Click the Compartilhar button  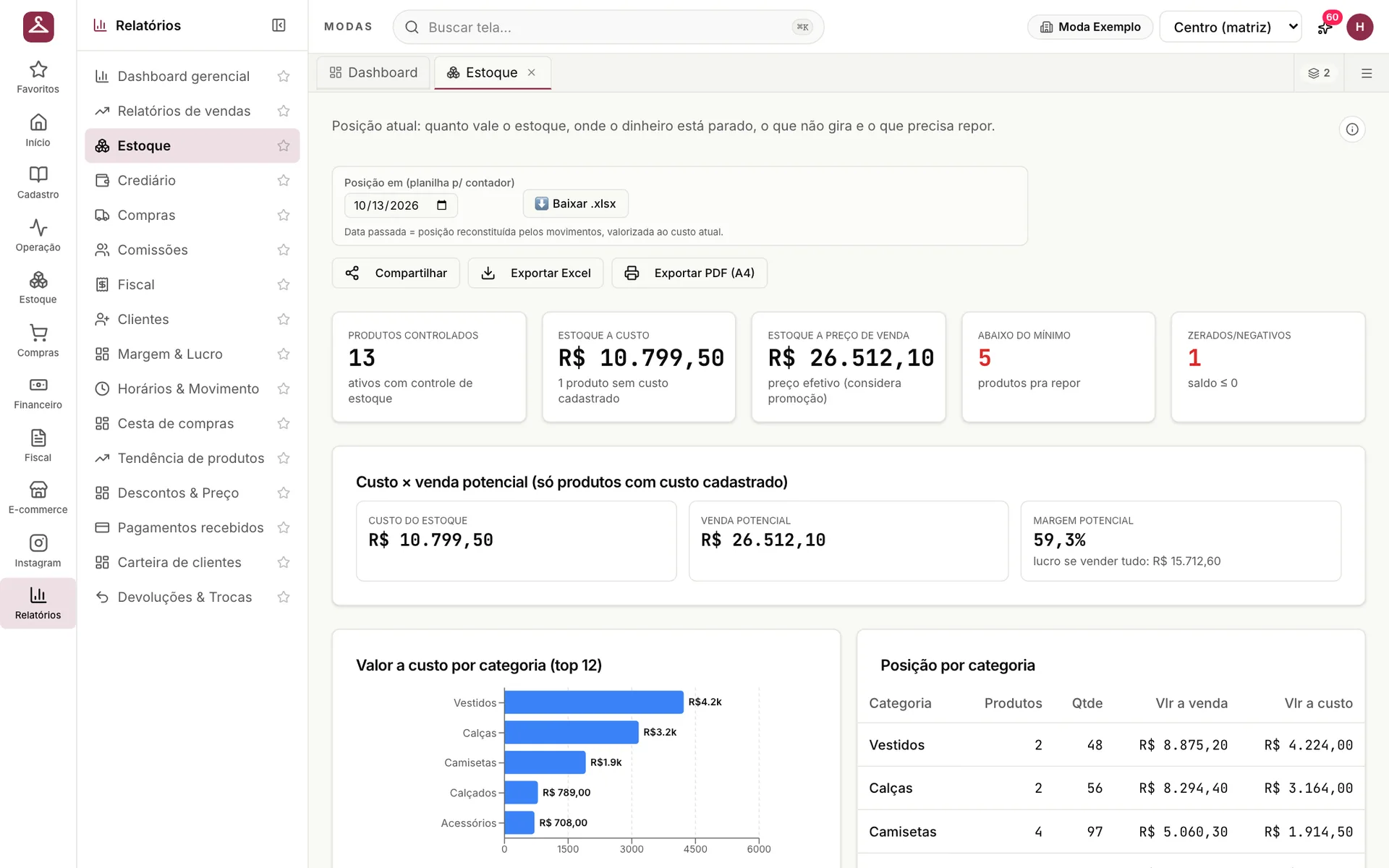tap(396, 273)
